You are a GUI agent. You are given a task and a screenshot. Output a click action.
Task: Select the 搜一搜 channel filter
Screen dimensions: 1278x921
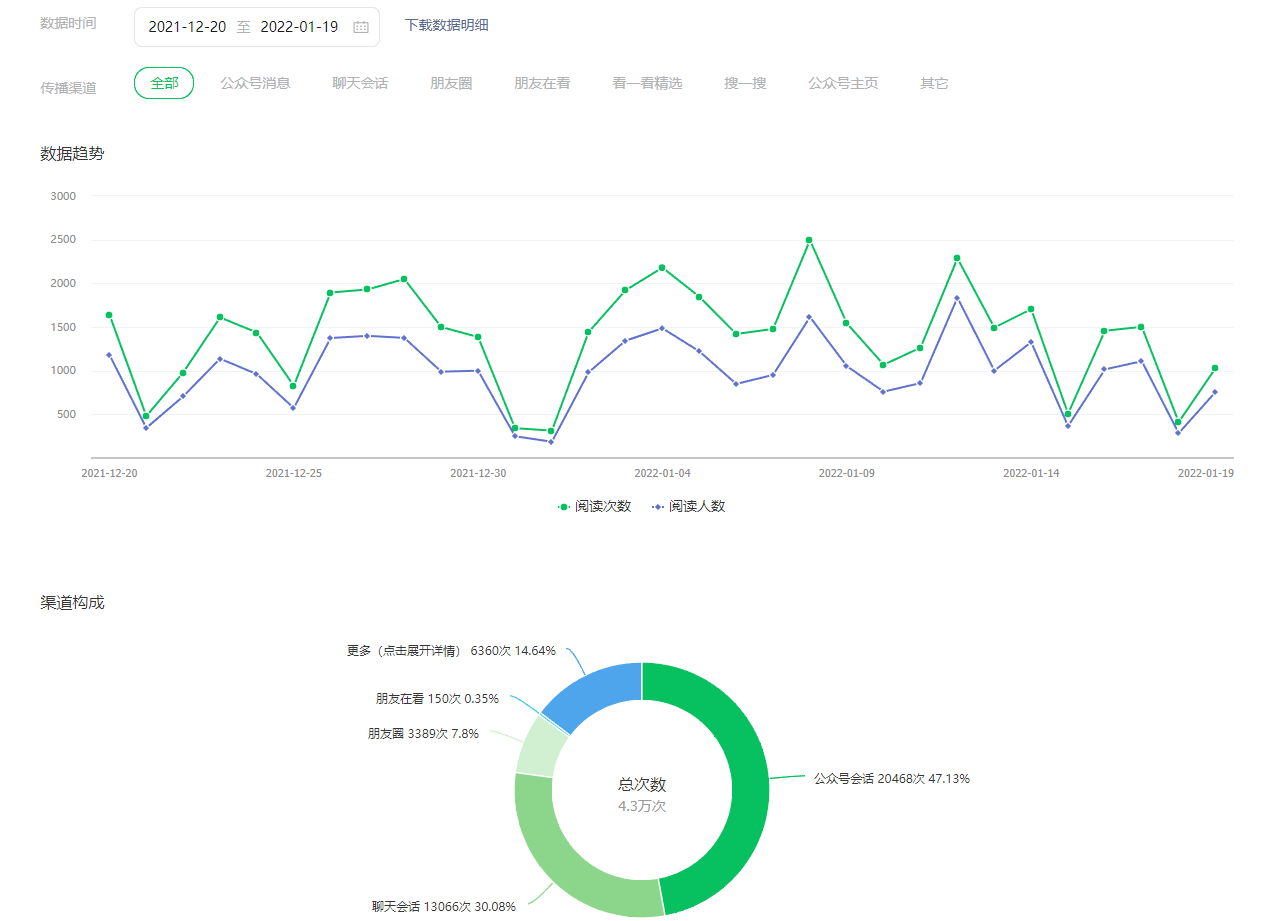(x=745, y=83)
